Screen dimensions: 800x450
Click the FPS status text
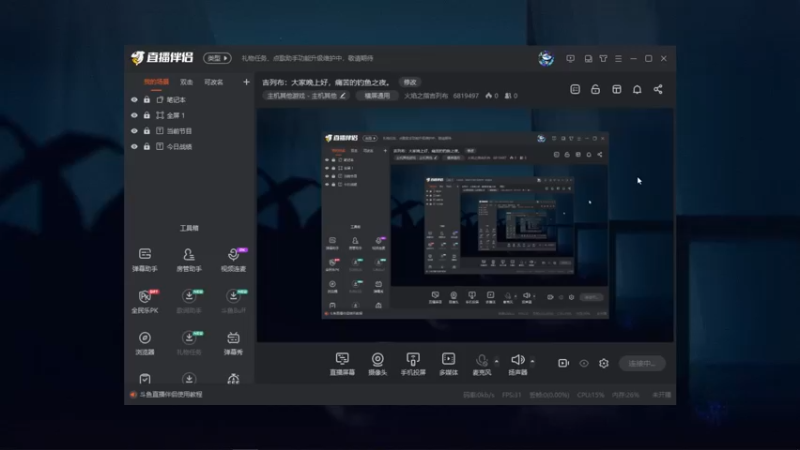click(x=512, y=395)
